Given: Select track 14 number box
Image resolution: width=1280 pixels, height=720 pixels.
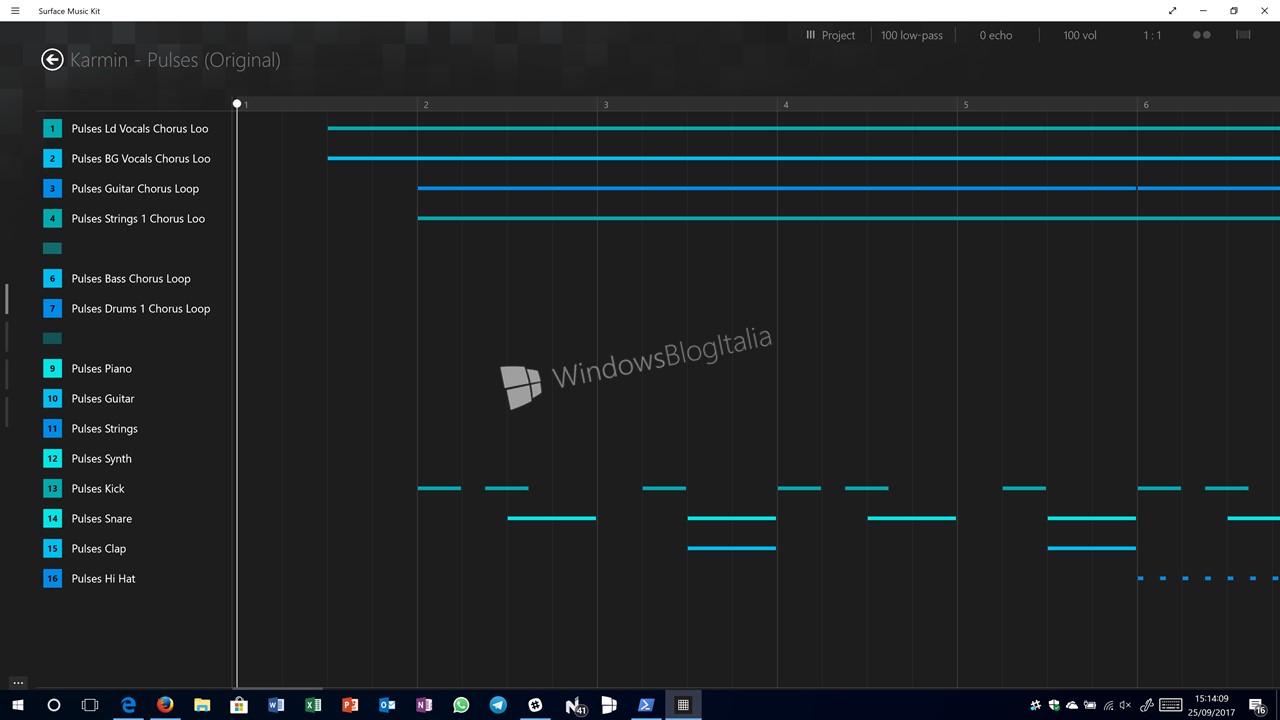Looking at the screenshot, I should (x=52, y=518).
